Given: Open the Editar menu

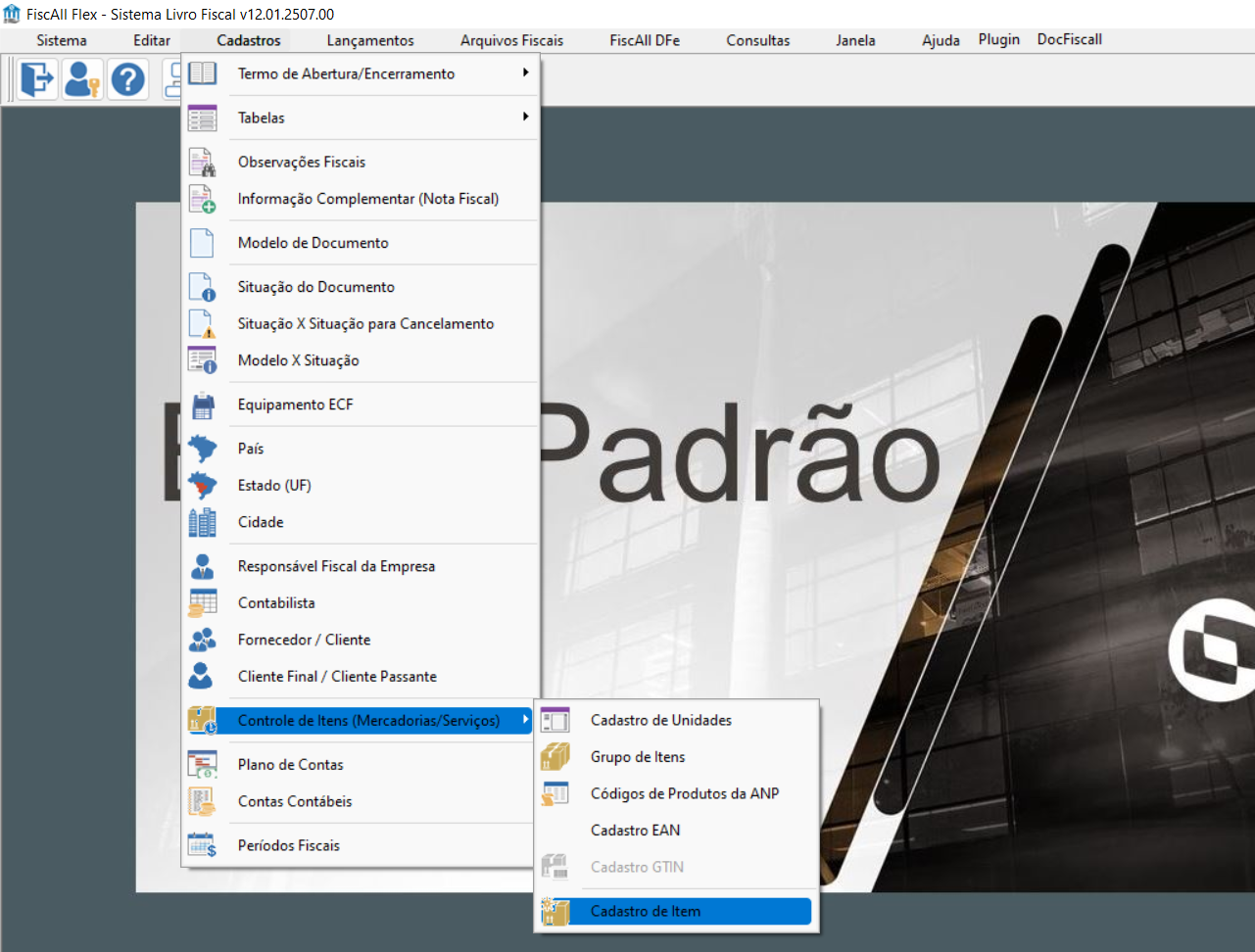Looking at the screenshot, I should tap(152, 40).
